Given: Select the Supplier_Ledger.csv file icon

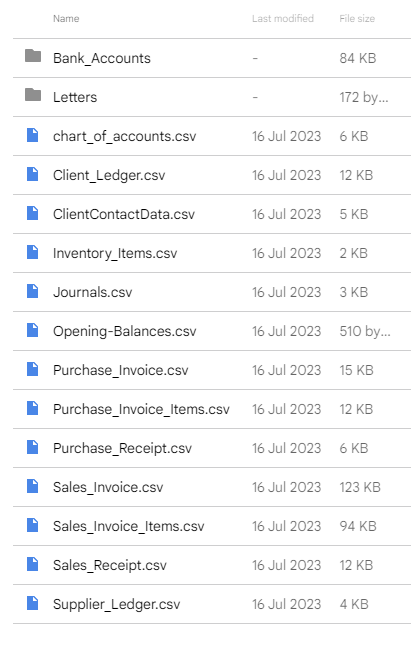Looking at the screenshot, I should click(32, 603).
